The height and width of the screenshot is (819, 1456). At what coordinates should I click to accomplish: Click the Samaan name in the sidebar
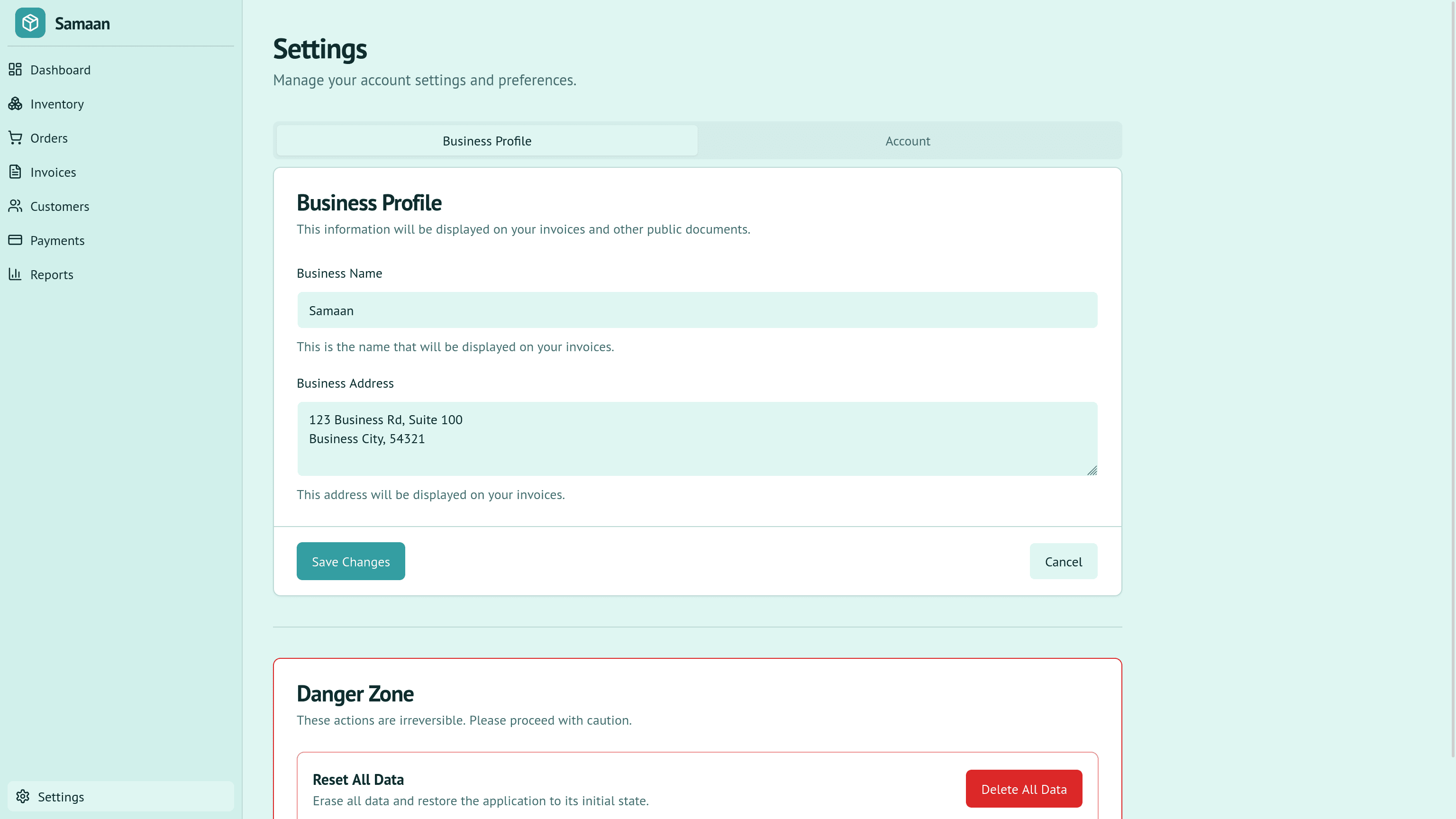[82, 23]
